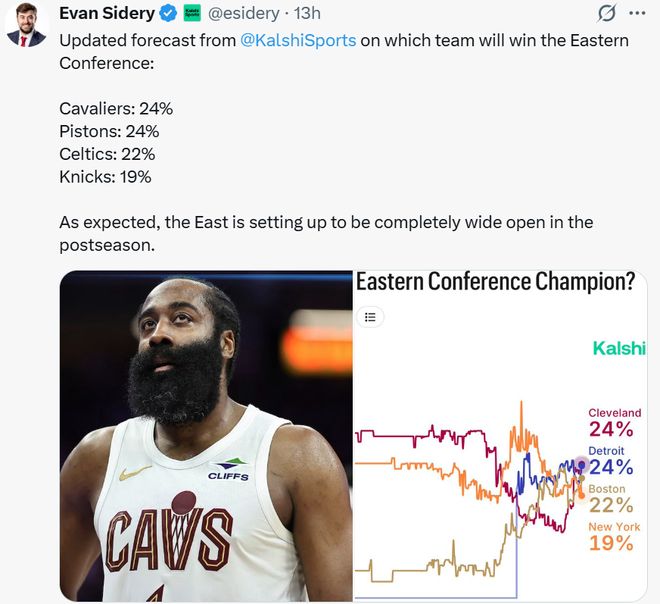The width and height of the screenshot is (660, 604).
Task: Click the blue verified checkmark badge
Action: pos(170,13)
